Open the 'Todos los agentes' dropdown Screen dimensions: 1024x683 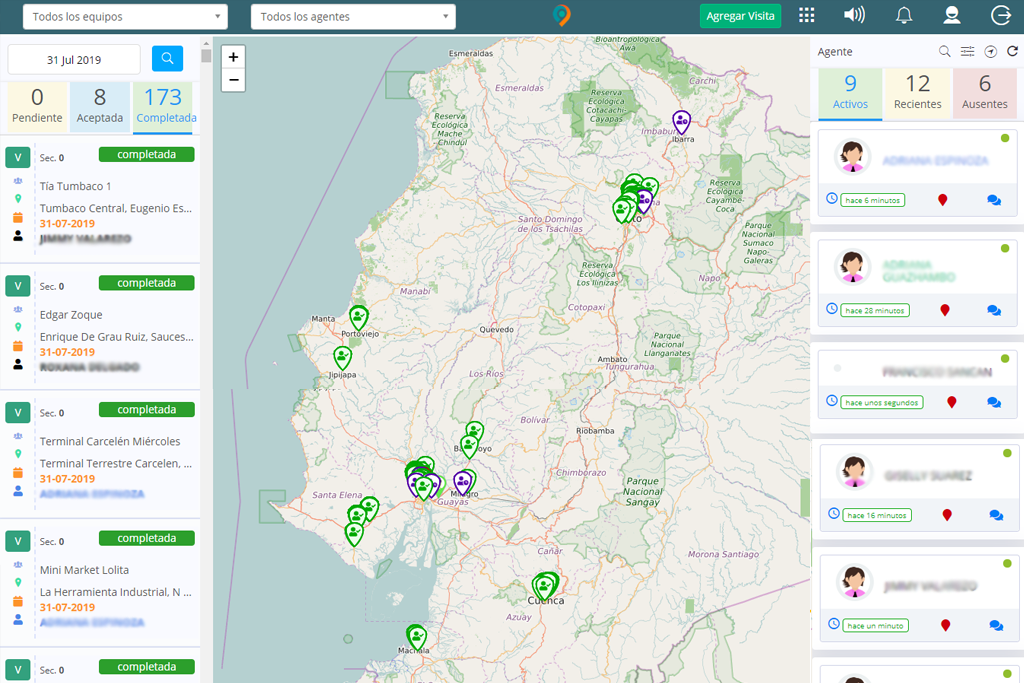pos(353,16)
